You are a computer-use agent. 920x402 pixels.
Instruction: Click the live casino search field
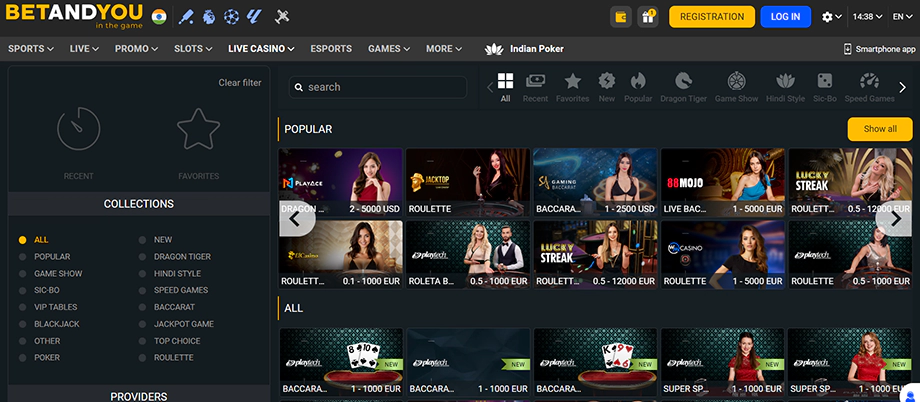pos(378,87)
